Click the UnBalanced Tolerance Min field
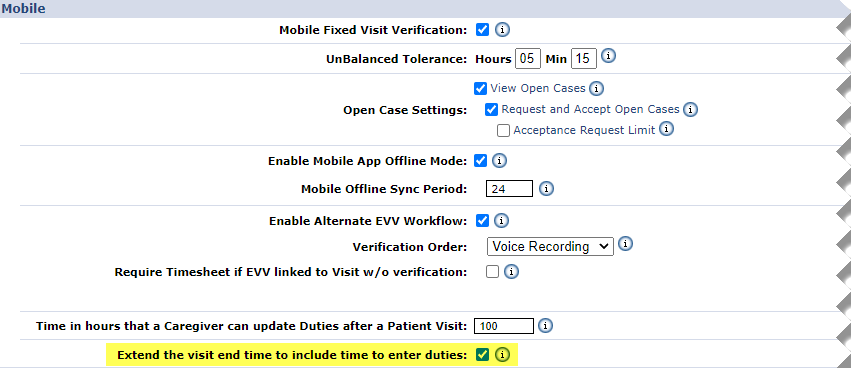 click(583, 58)
